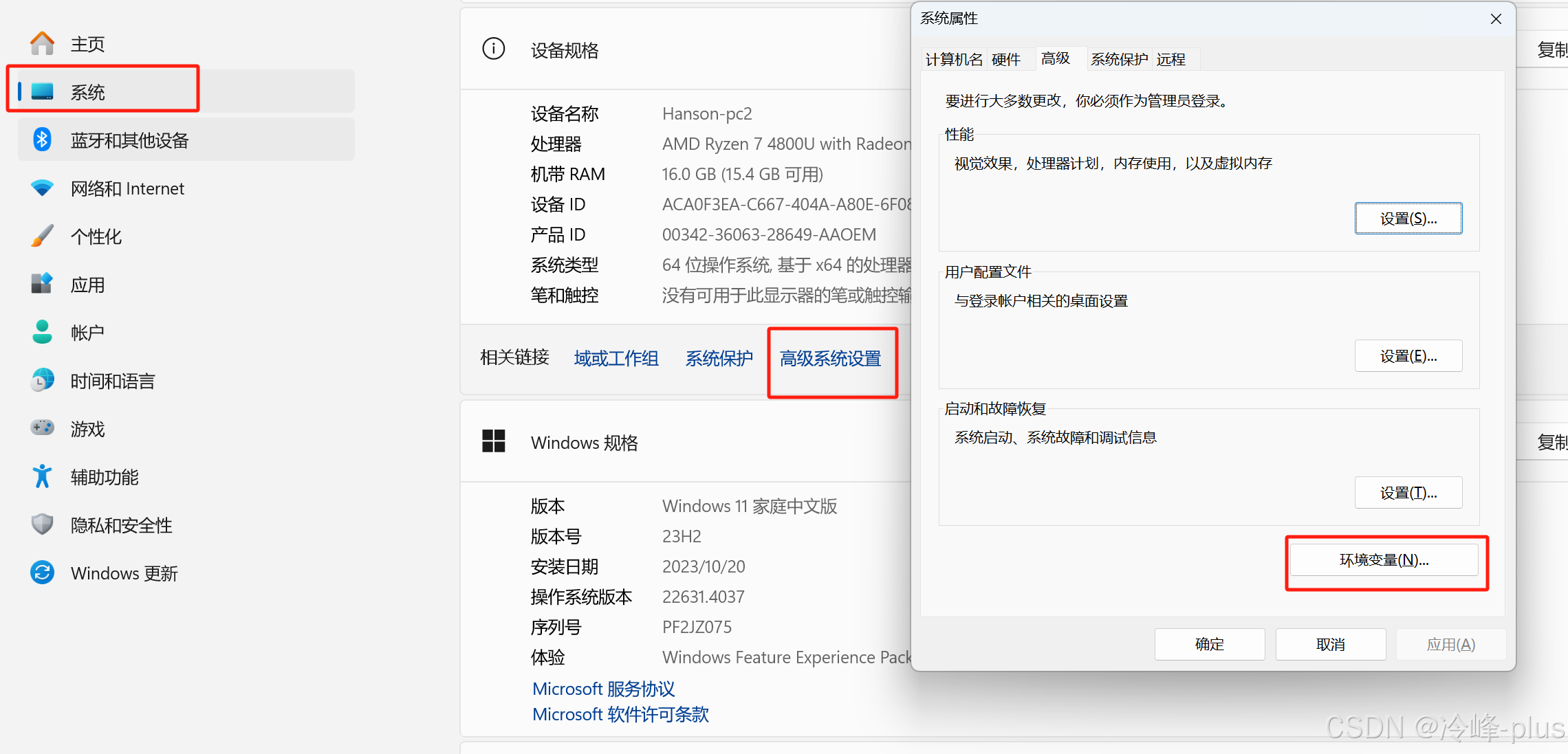Viewport: 1568px width, 754px height.
Task: Close the 系统属性 dialog
Action: click(1496, 19)
